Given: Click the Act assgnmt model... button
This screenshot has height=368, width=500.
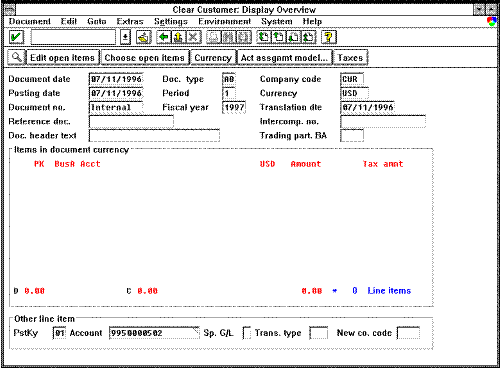Looking at the screenshot, I should 284,57.
